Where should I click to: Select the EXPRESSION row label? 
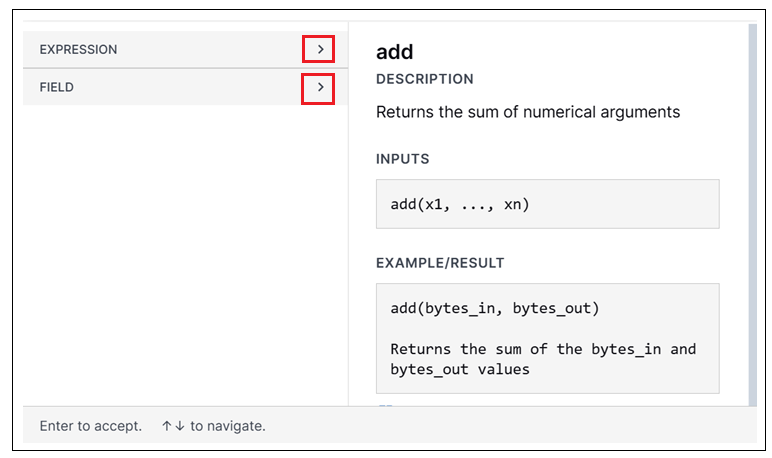click(78, 49)
